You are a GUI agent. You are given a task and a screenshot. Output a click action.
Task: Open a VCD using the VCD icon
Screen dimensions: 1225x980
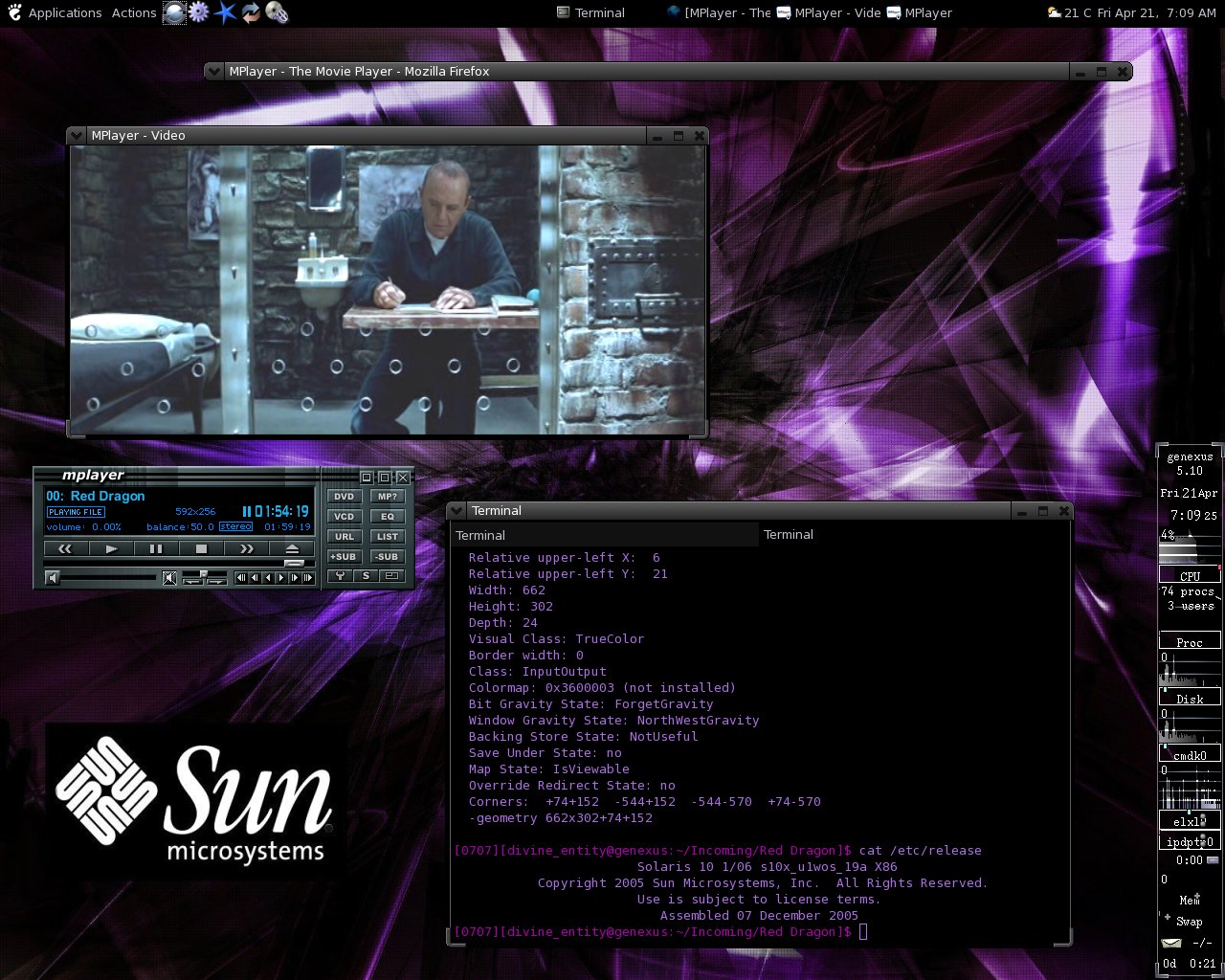[344, 517]
